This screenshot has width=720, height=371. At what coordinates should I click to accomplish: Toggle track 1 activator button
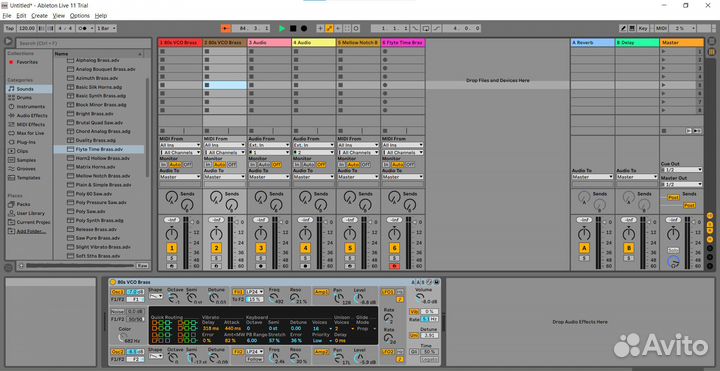172,248
